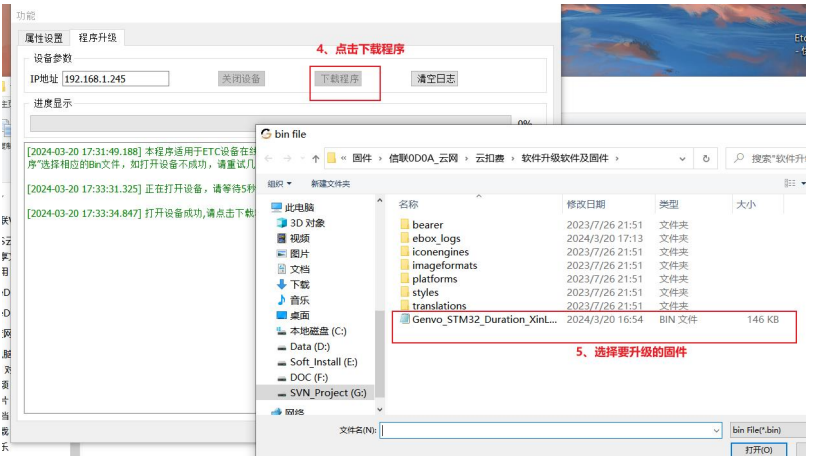Click the sidebar scroll up arrow

[x=379, y=200]
